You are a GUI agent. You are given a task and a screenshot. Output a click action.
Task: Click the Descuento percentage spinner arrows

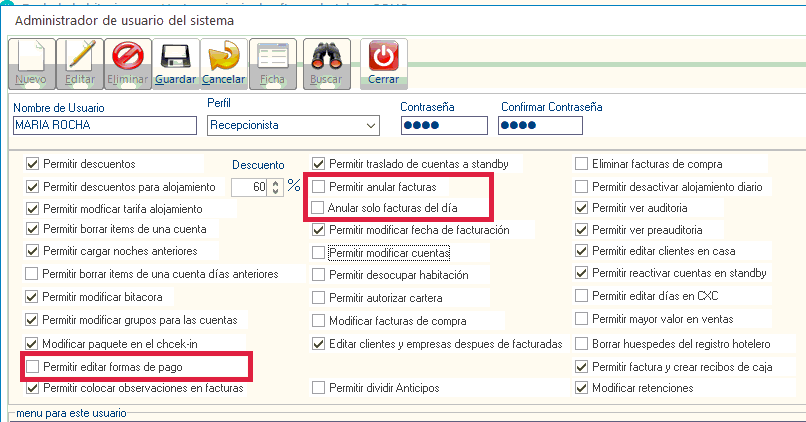point(275,187)
